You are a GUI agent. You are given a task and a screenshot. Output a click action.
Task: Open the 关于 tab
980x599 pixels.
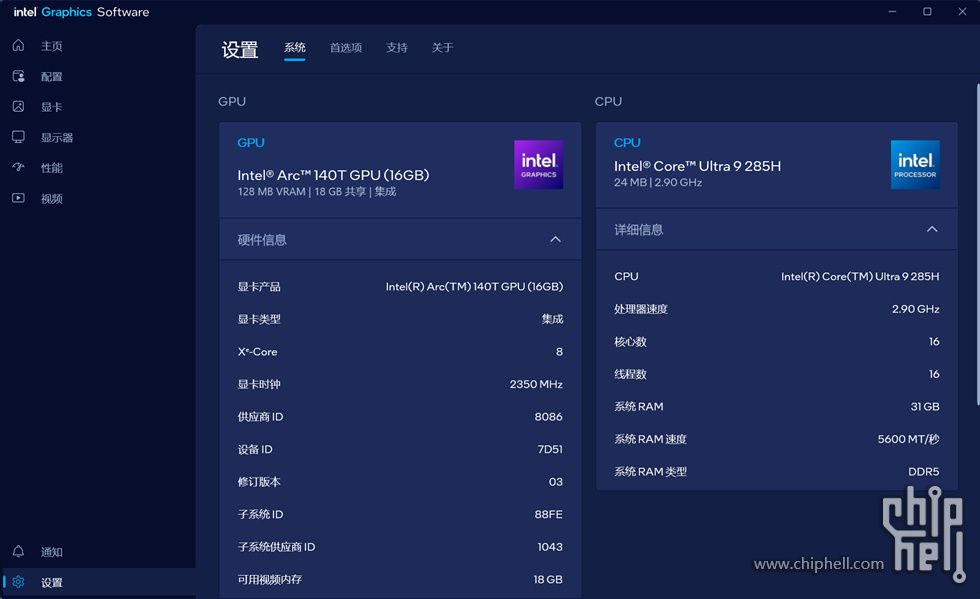coord(442,48)
